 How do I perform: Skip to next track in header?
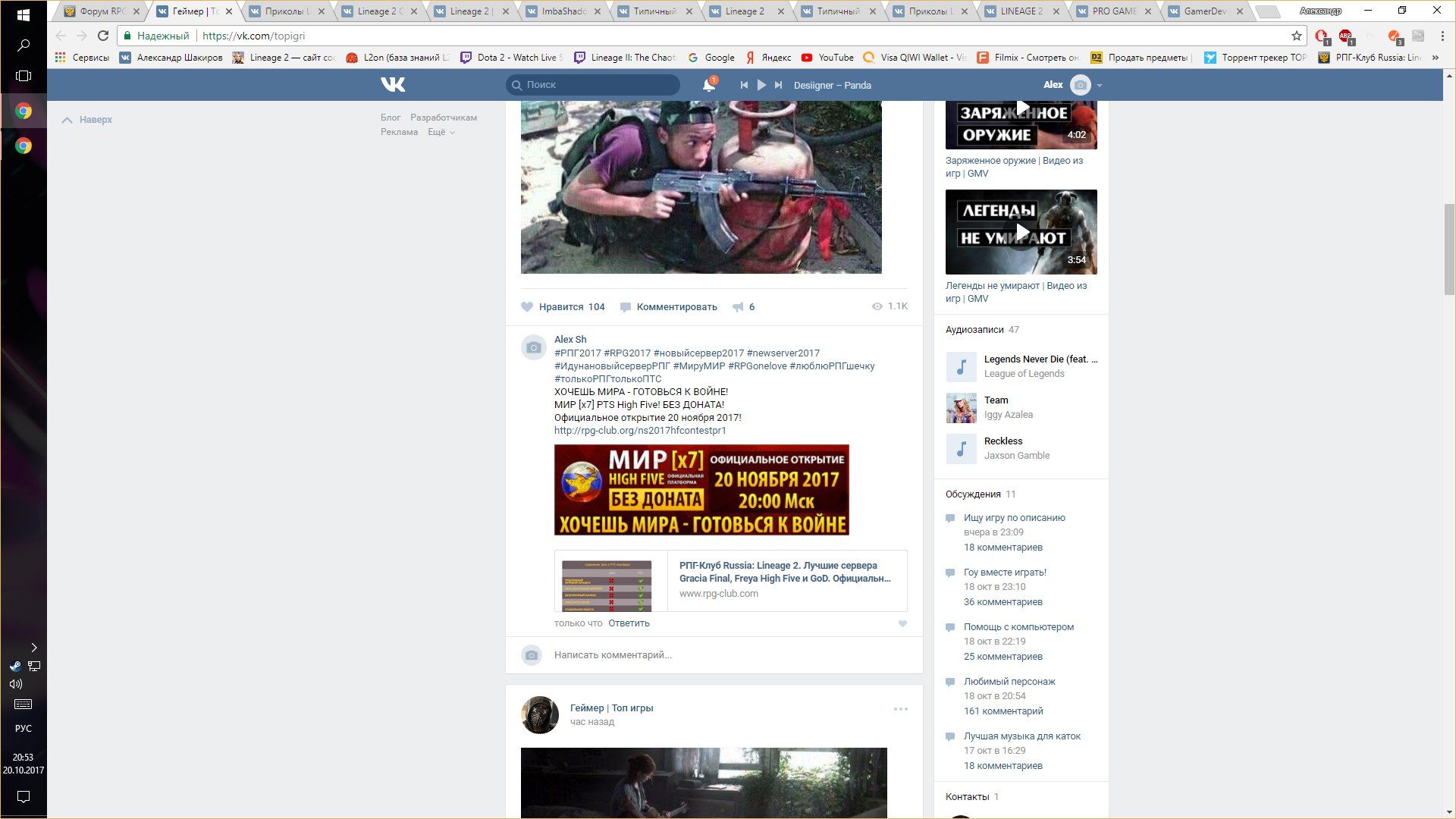(778, 85)
